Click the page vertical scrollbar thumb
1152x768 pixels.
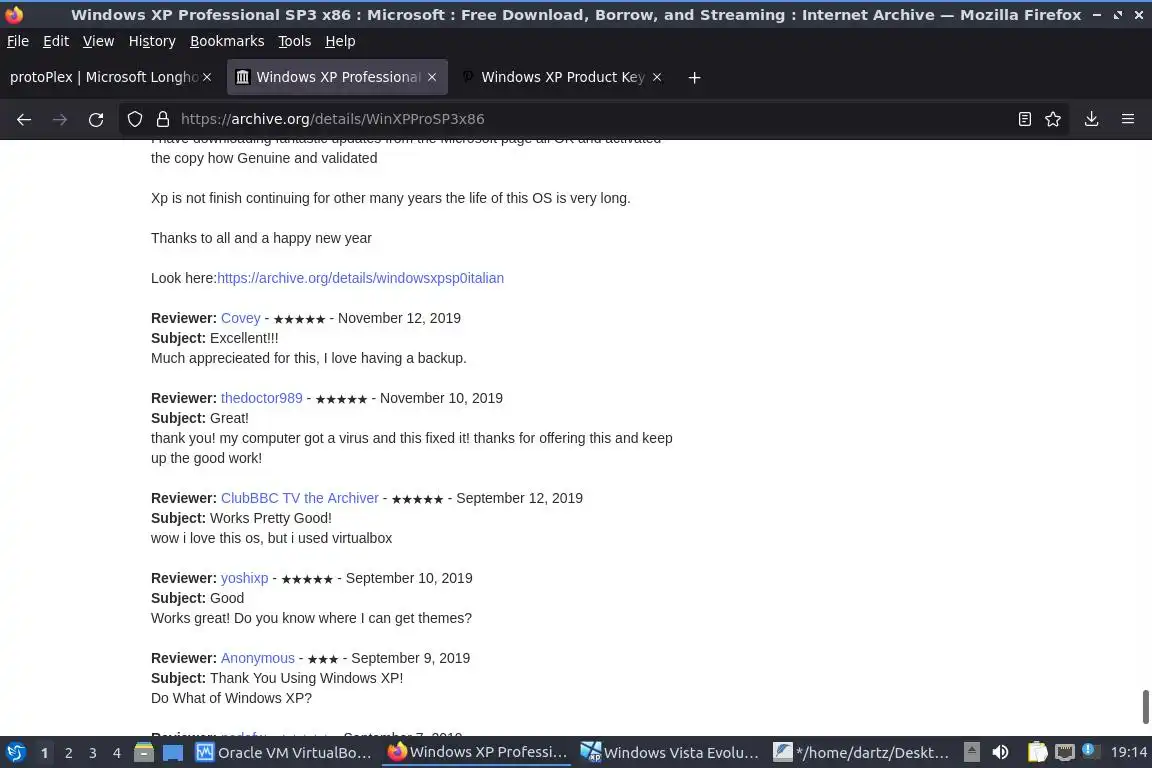click(1145, 707)
